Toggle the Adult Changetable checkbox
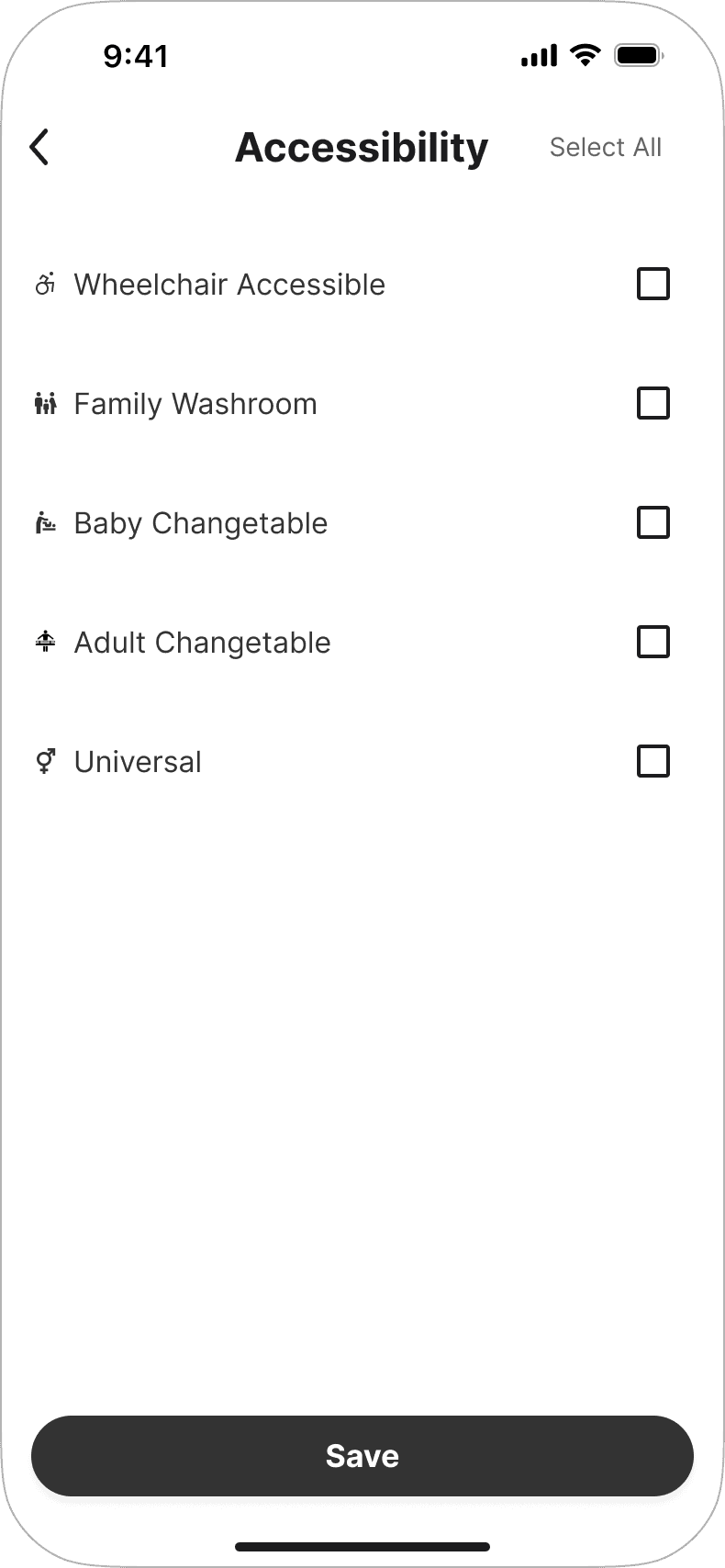The width and height of the screenshot is (725, 1568). tap(653, 642)
